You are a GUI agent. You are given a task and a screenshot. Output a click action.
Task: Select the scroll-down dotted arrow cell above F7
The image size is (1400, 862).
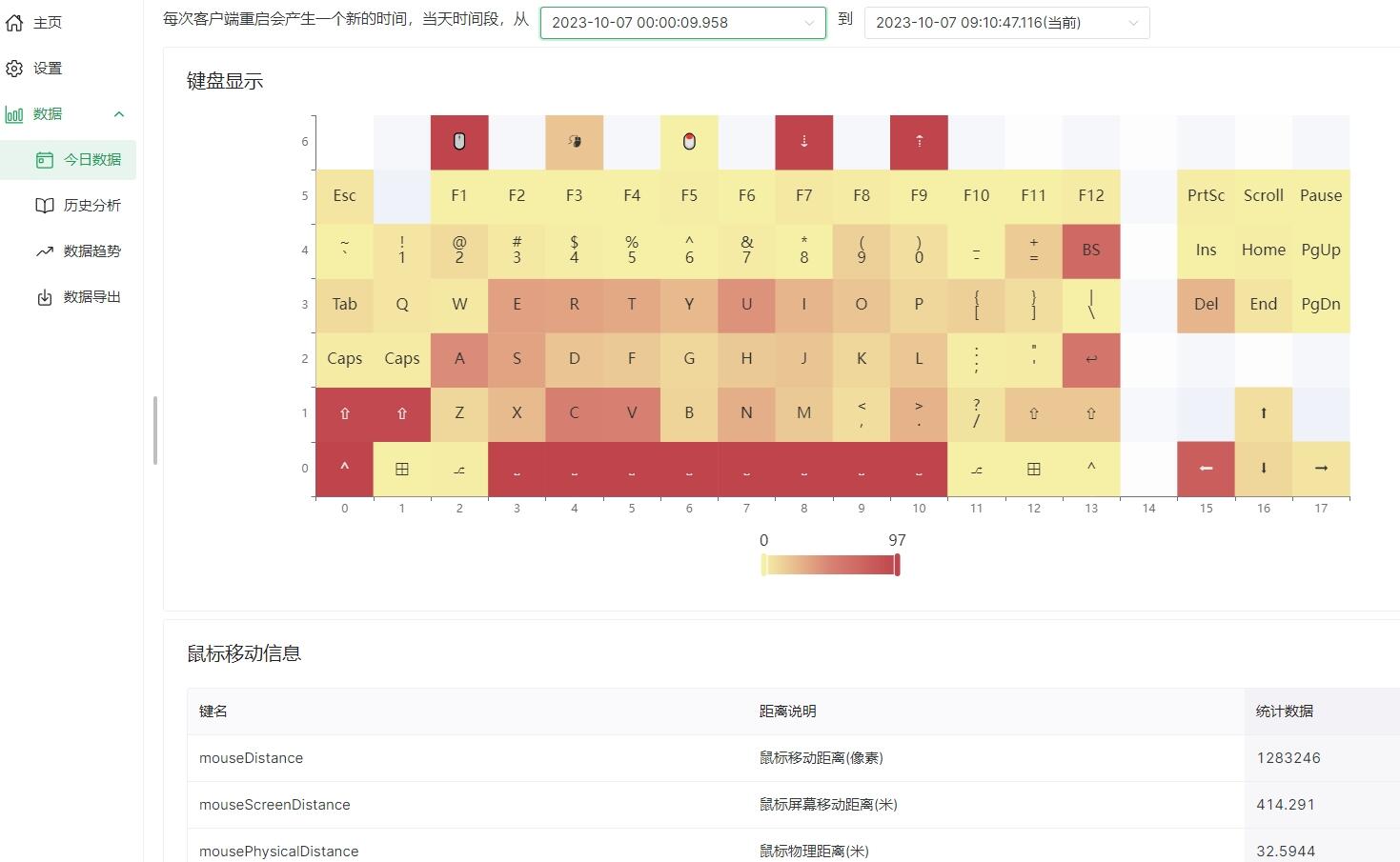[x=803, y=142]
